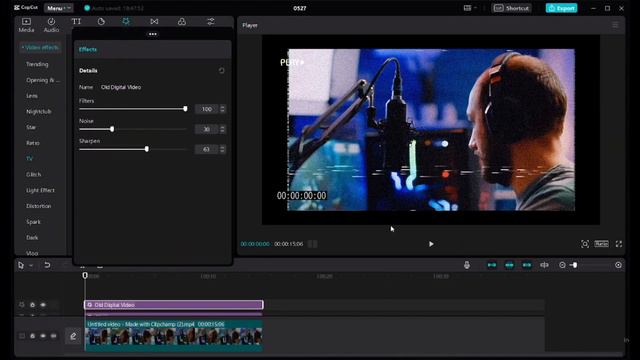Open the Media tab
This screenshot has width=640, height=360.
click(x=26, y=25)
